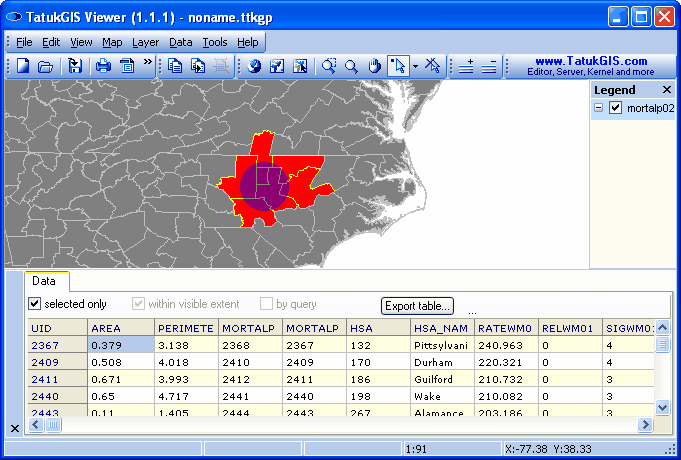Click the Wake cell
Image resolution: width=681 pixels, height=460 pixels.
[442, 396]
